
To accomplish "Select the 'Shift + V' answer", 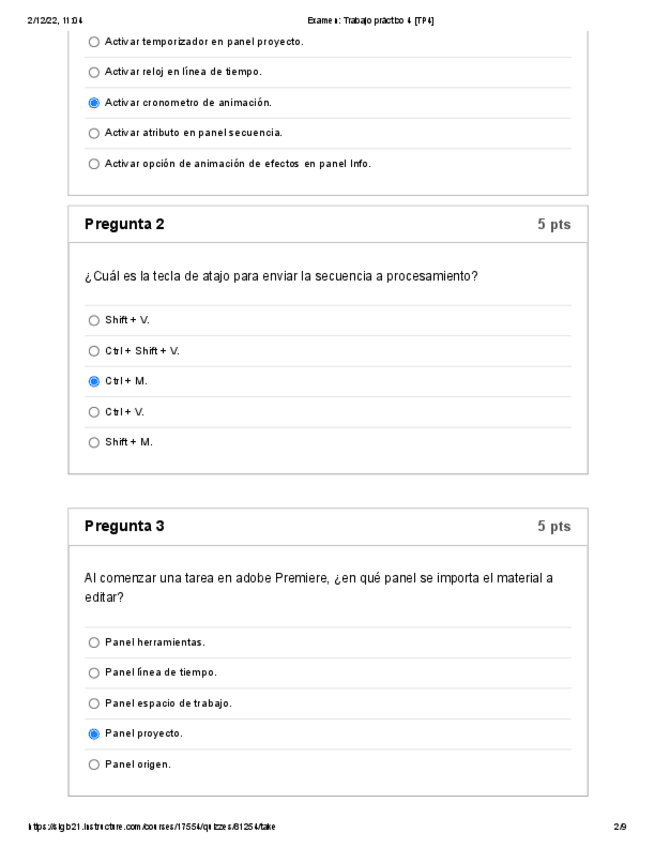I will (94, 320).
